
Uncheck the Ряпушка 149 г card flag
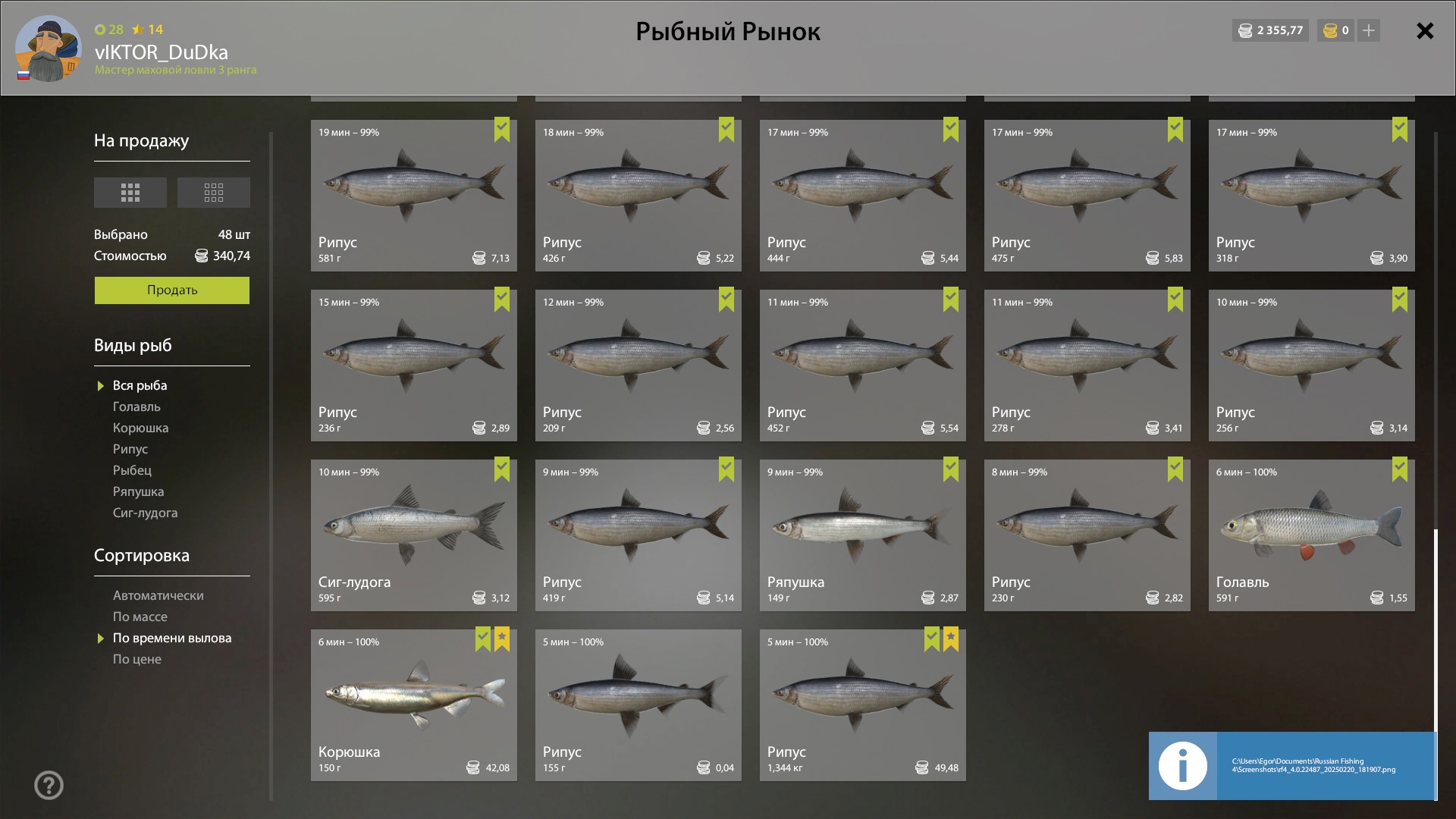(951, 469)
